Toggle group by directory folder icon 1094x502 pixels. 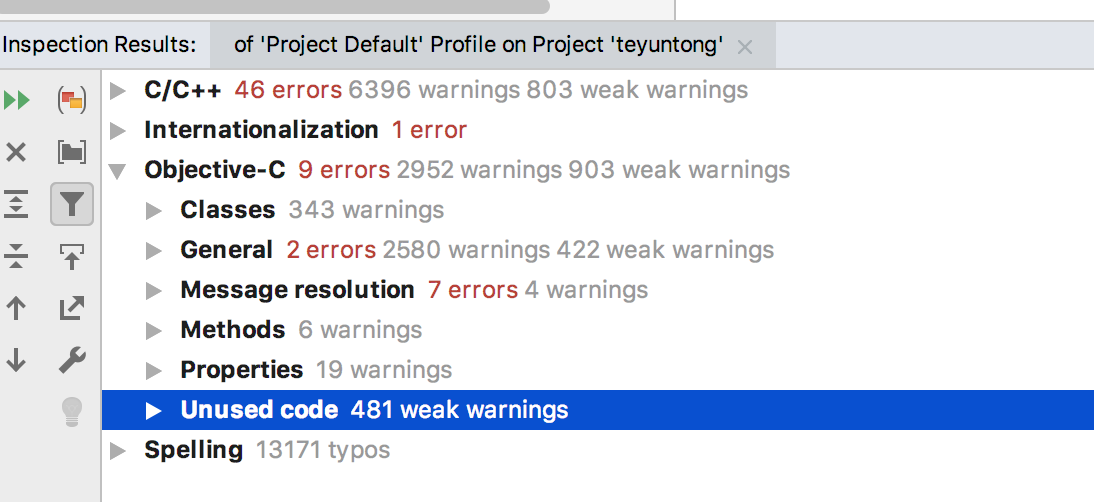[72, 152]
